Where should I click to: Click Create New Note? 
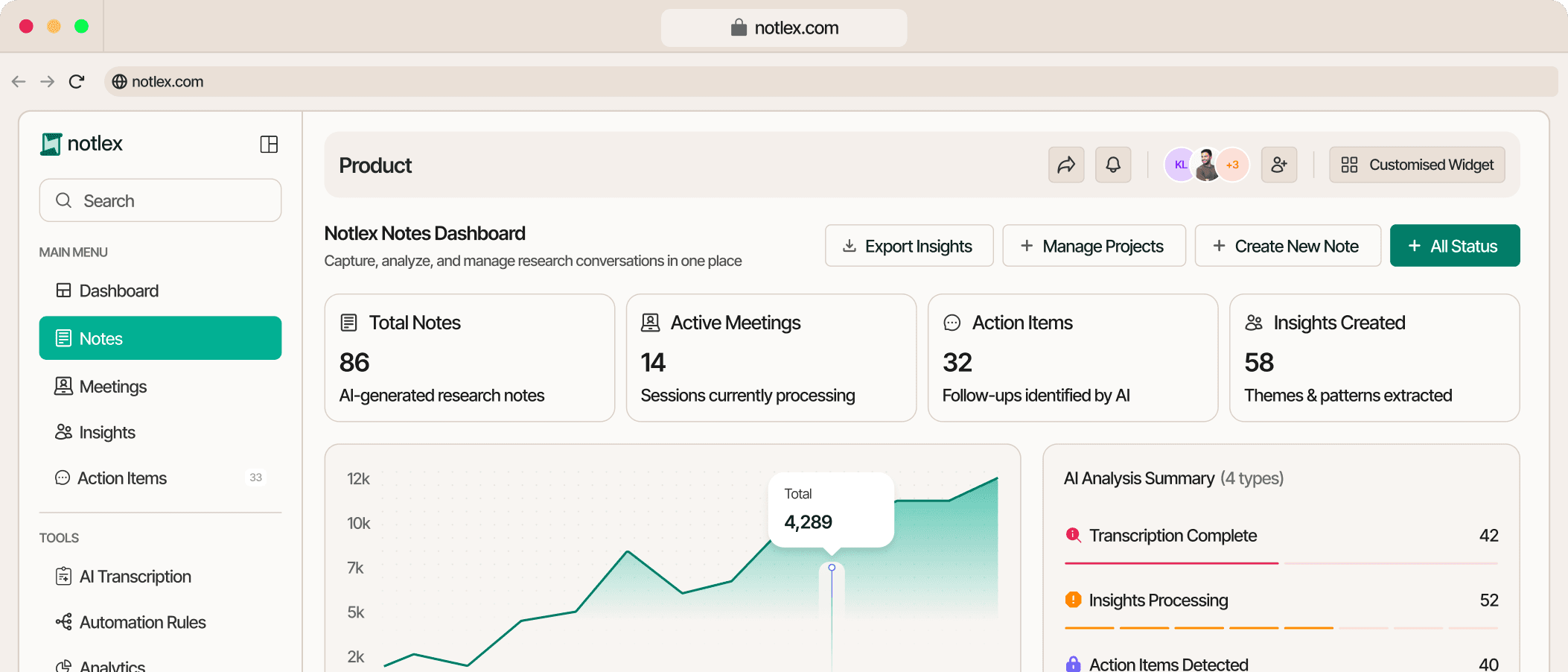click(x=1288, y=245)
